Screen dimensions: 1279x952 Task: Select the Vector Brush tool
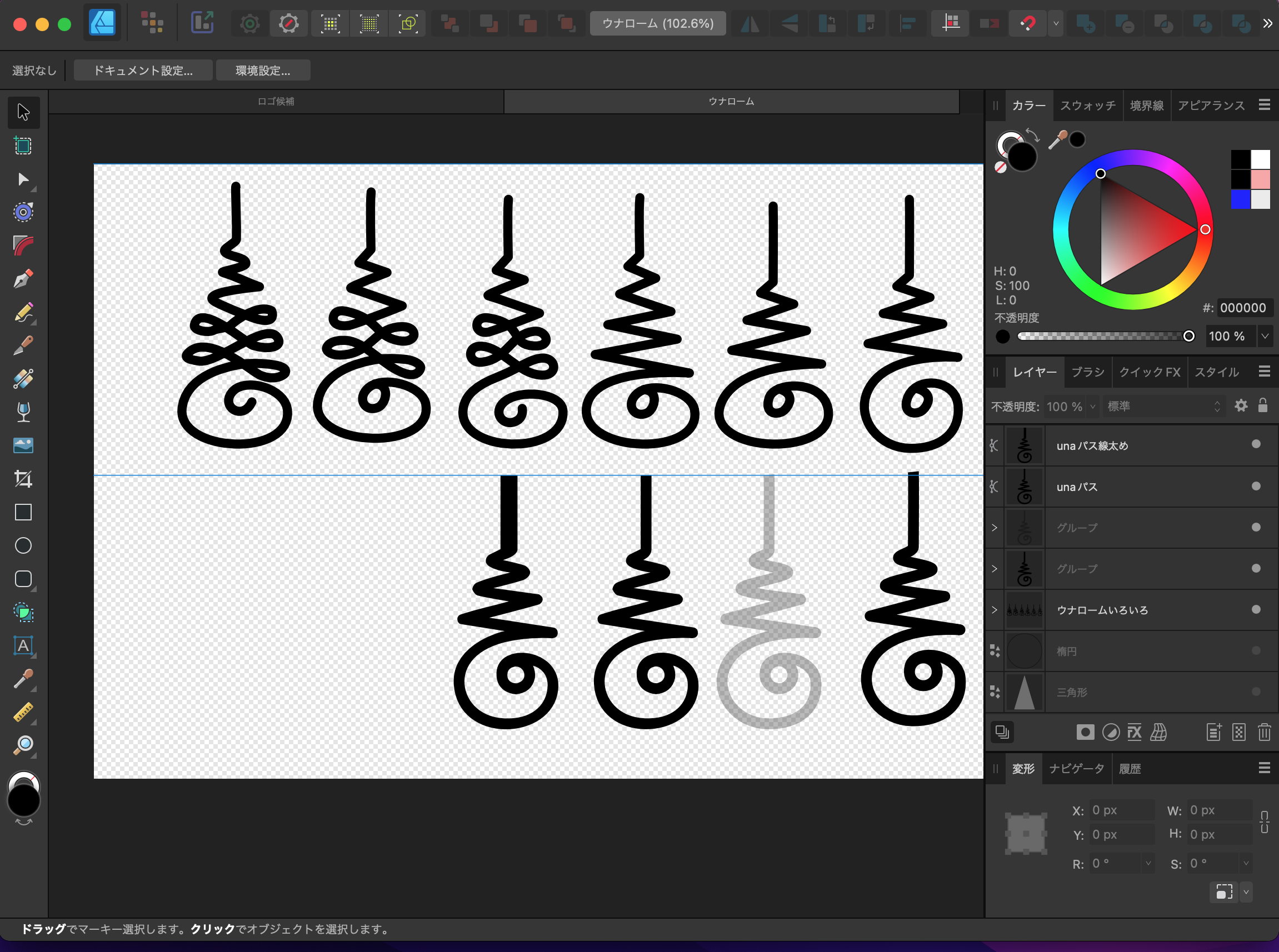pyautogui.click(x=23, y=346)
